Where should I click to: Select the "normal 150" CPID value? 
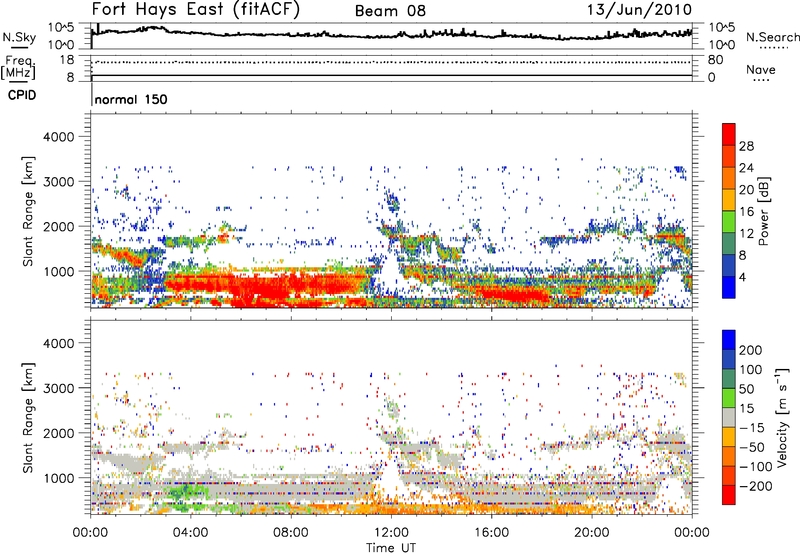tap(131, 99)
